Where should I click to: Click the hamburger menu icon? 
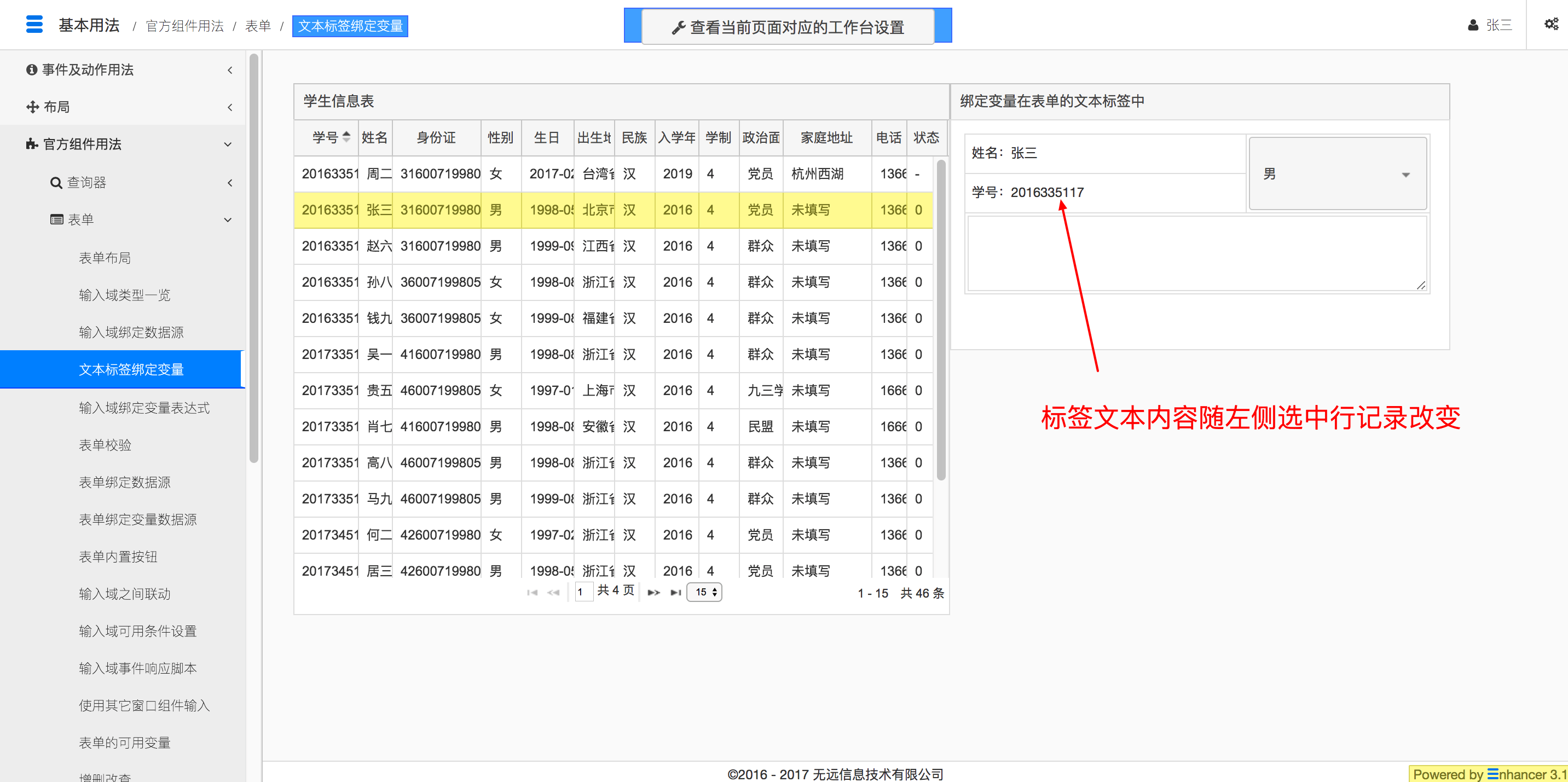pyautogui.click(x=34, y=25)
